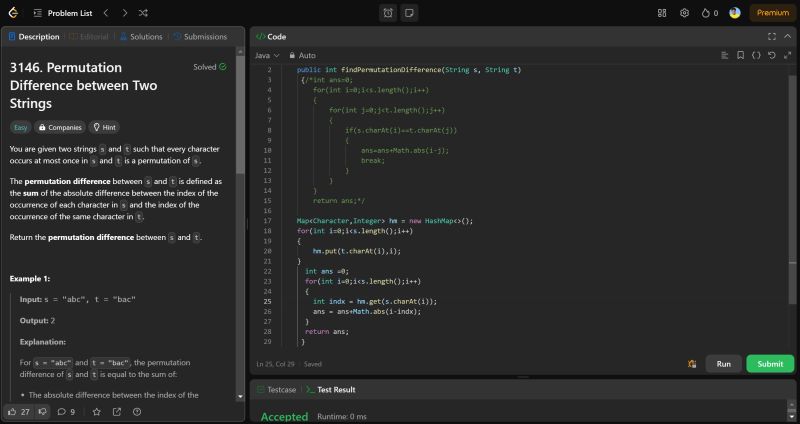Click the Premium button
The image size is (800, 424).
[772, 13]
